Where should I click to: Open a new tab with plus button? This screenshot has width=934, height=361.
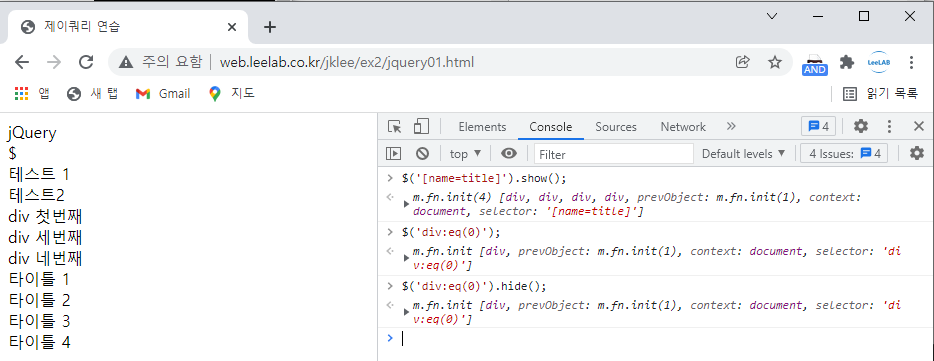270,27
